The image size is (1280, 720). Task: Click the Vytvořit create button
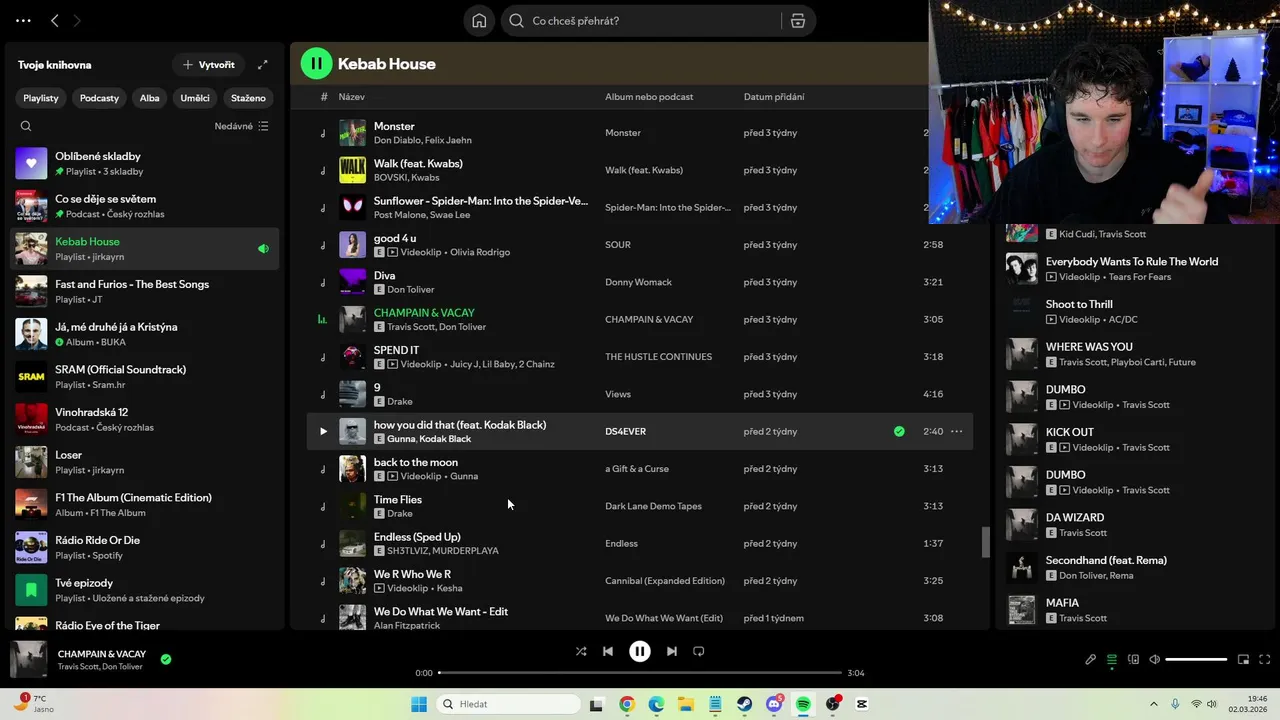click(x=209, y=65)
